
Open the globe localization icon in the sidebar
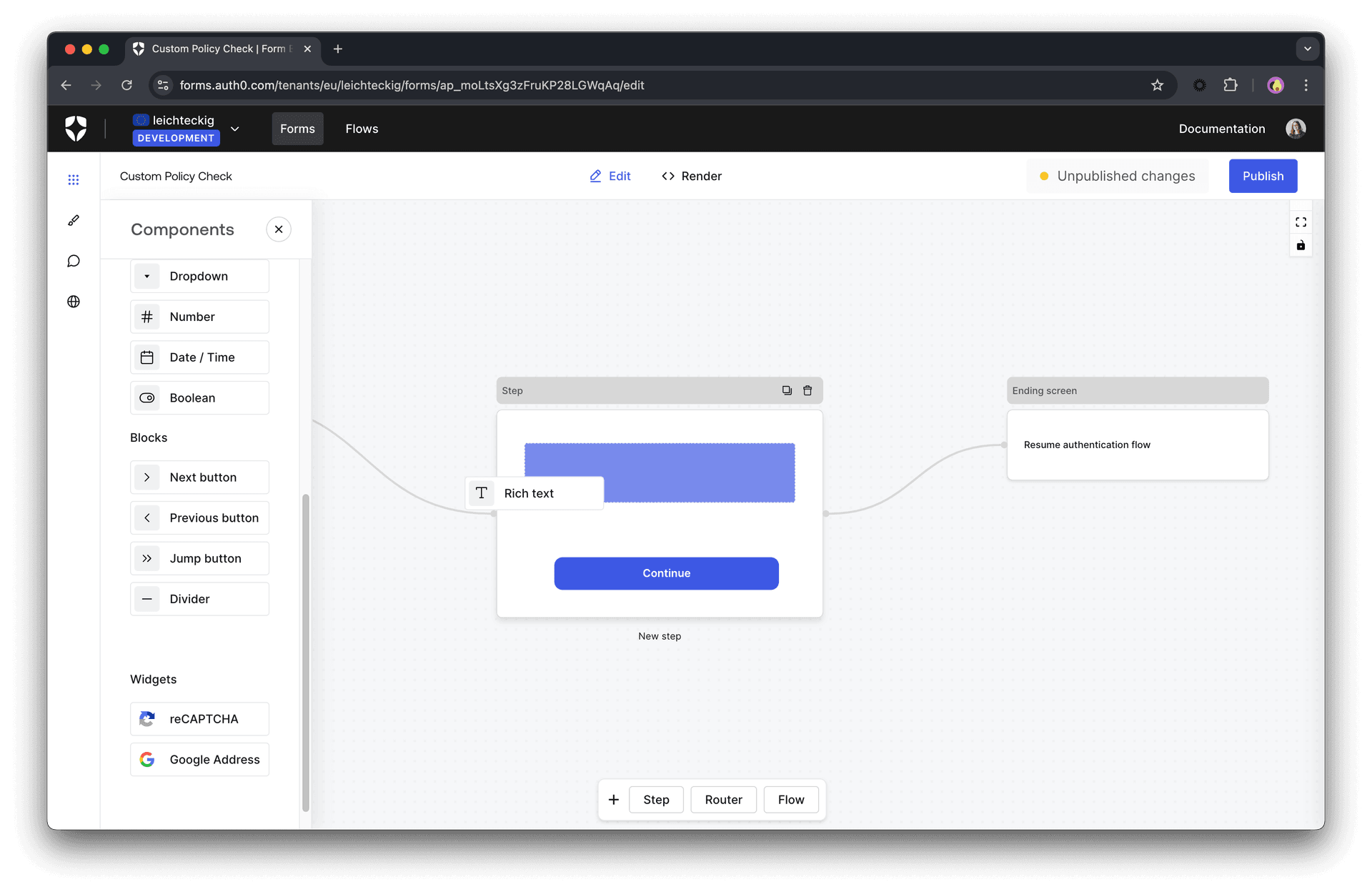(74, 302)
